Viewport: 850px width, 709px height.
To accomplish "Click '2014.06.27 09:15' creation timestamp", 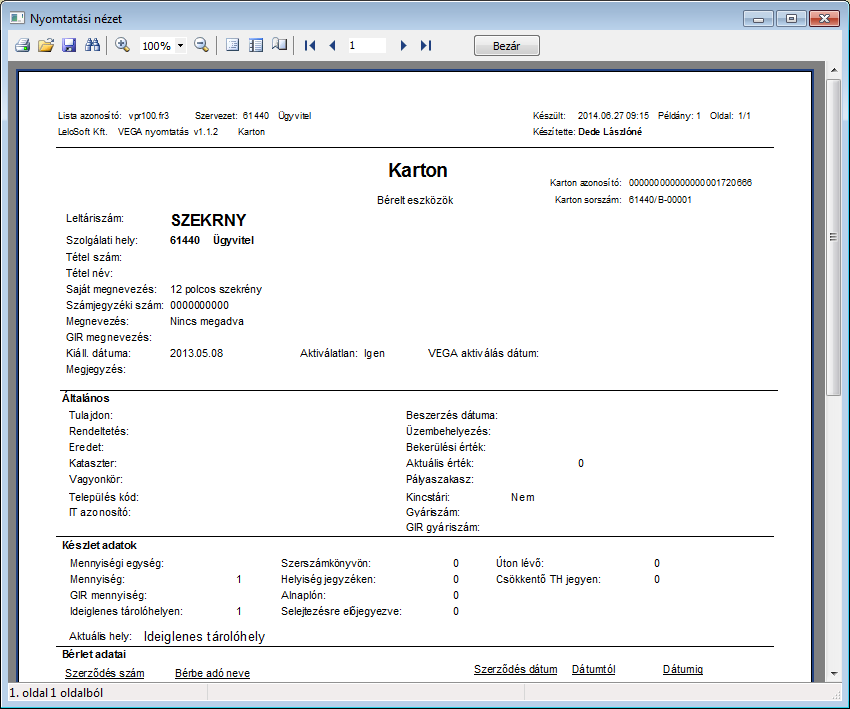I will [613, 116].
